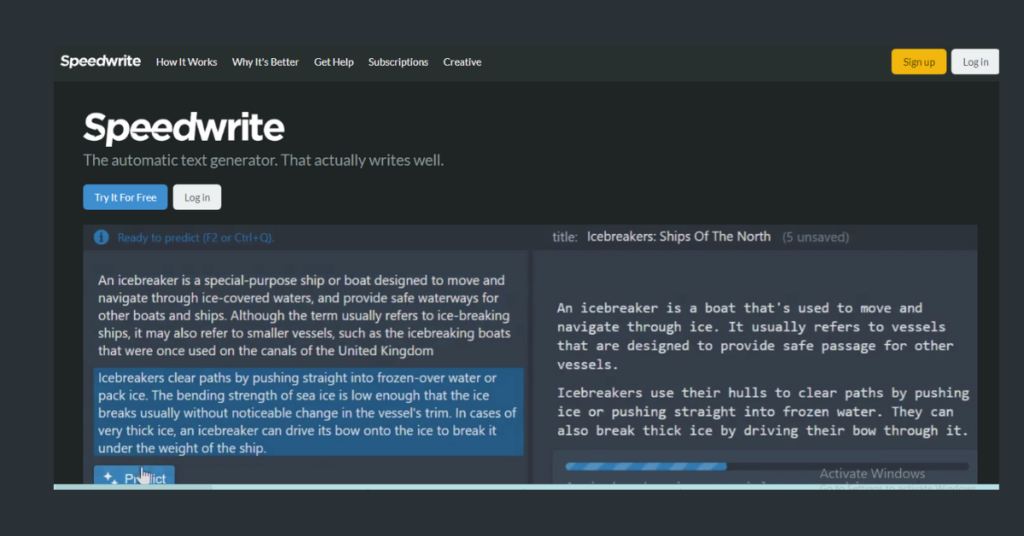Edit title field Icebreakers: Ships Of The North

pos(679,237)
